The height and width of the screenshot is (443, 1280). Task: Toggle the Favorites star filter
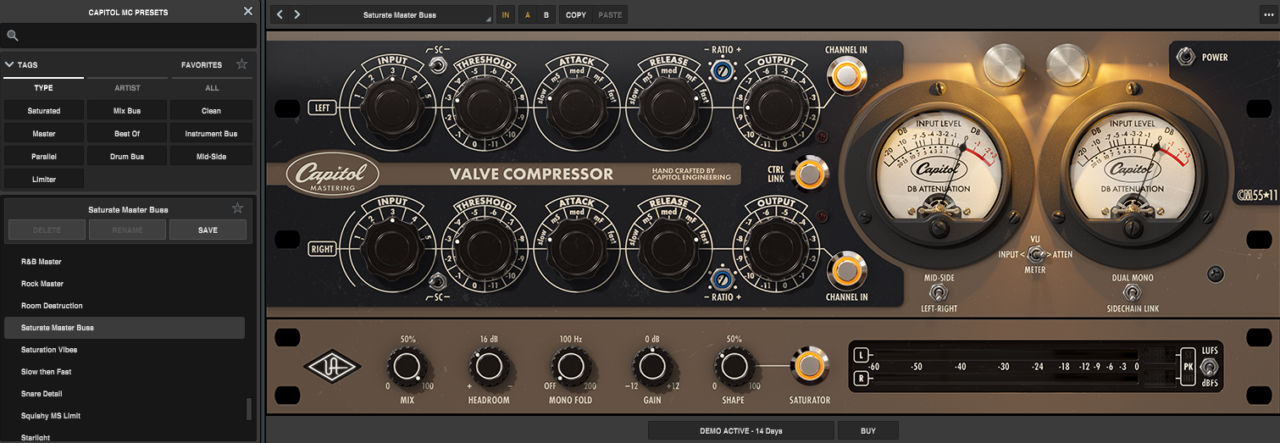[x=241, y=65]
